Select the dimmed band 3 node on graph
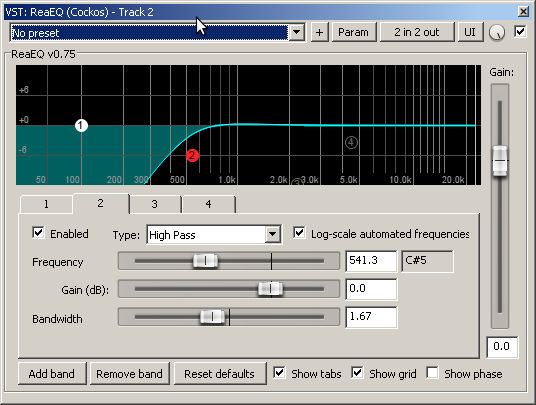Screen dimensions: 536x405 click(297, 183)
